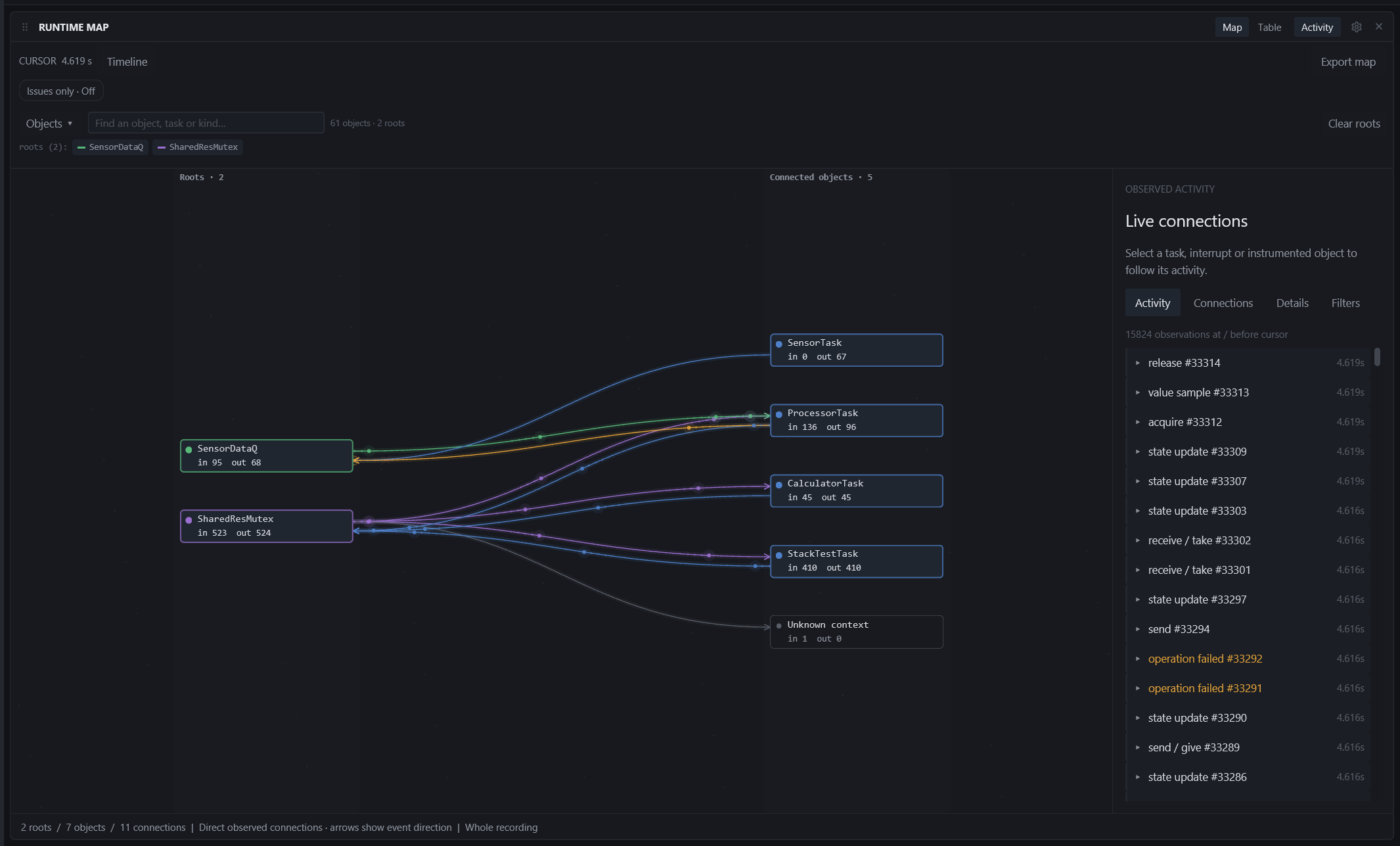Focus the object search field
The width and height of the screenshot is (1400, 846).
(206, 123)
